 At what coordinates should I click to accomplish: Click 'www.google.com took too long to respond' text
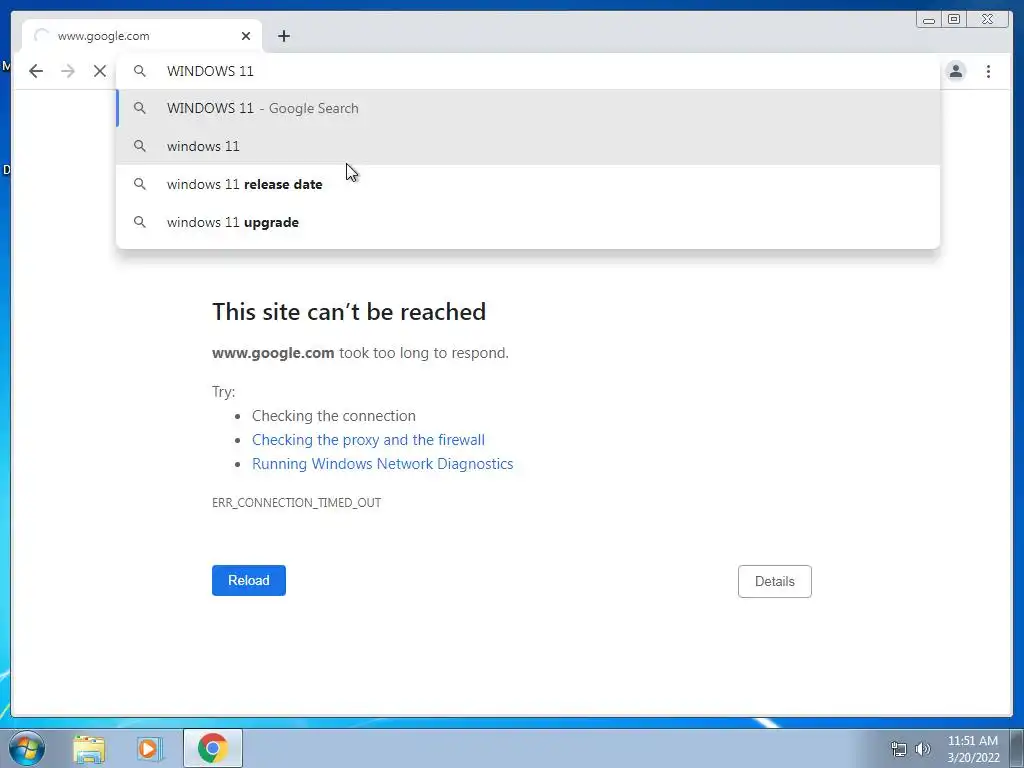pyautogui.click(x=360, y=353)
